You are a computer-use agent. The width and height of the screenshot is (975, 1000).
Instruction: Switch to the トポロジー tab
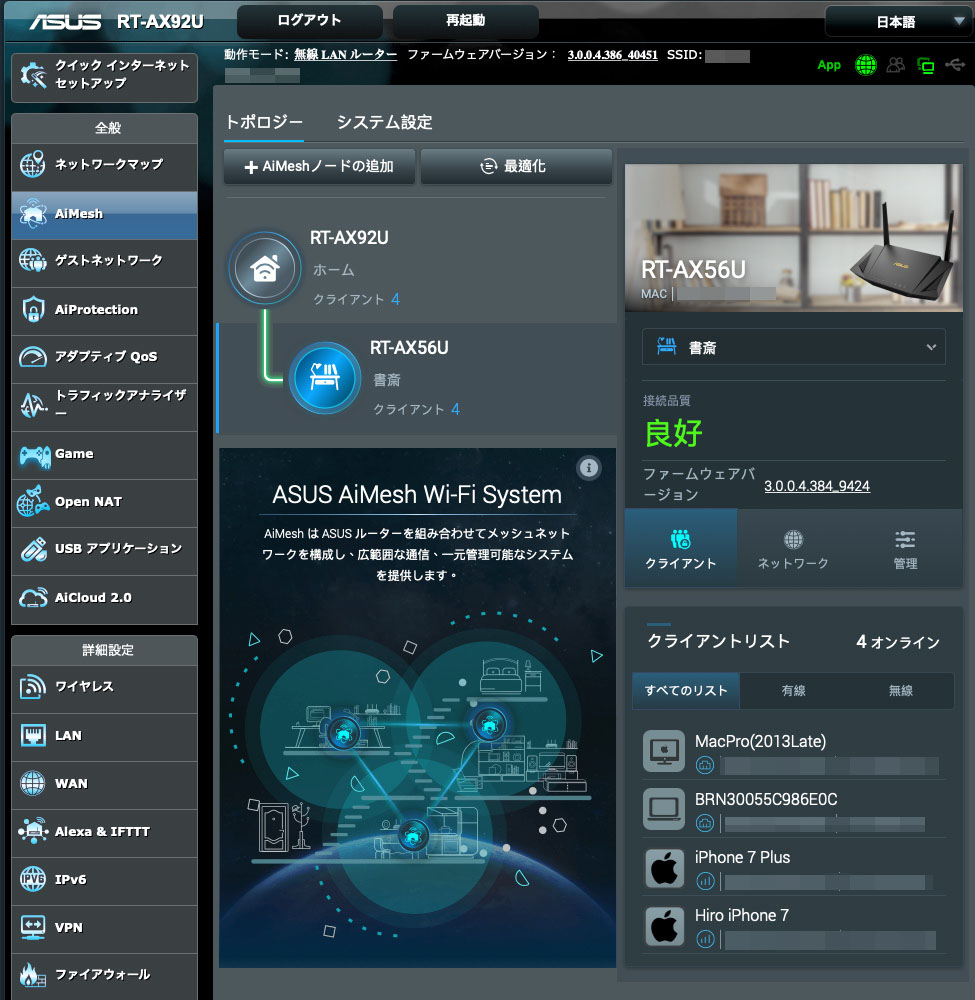(264, 122)
